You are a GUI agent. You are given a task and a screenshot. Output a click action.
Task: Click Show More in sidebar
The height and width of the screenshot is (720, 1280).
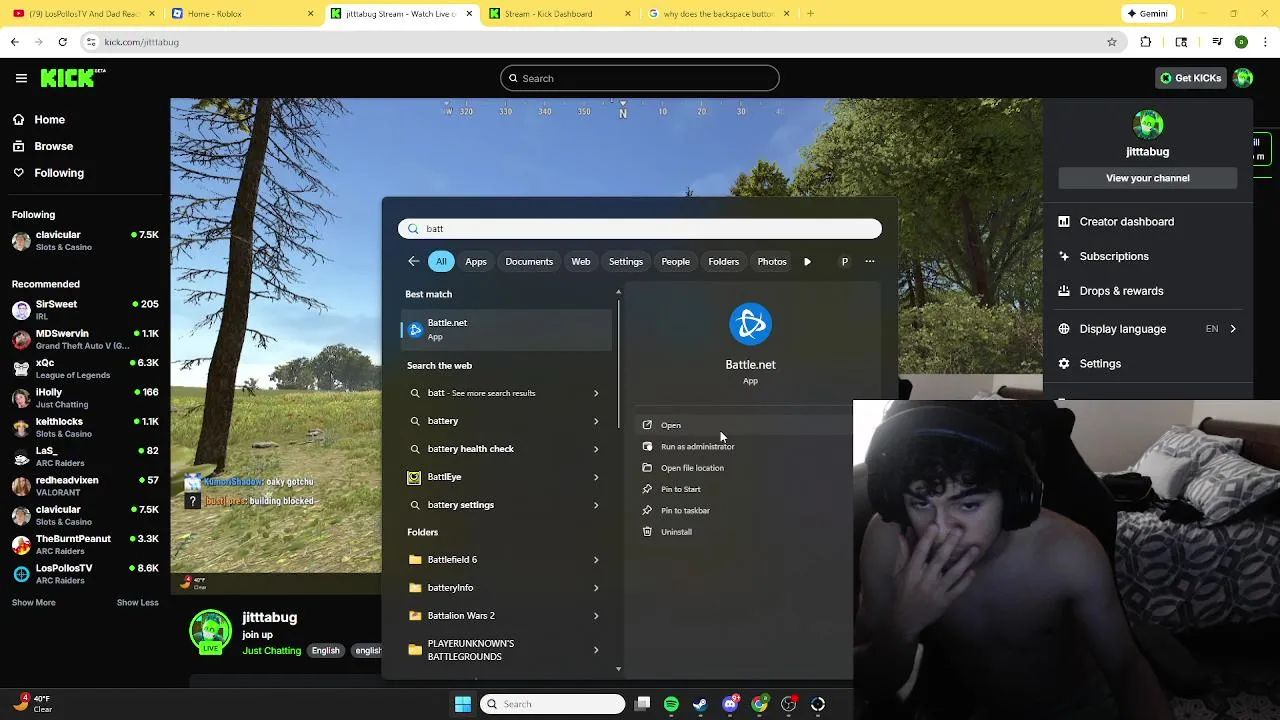coord(34,603)
